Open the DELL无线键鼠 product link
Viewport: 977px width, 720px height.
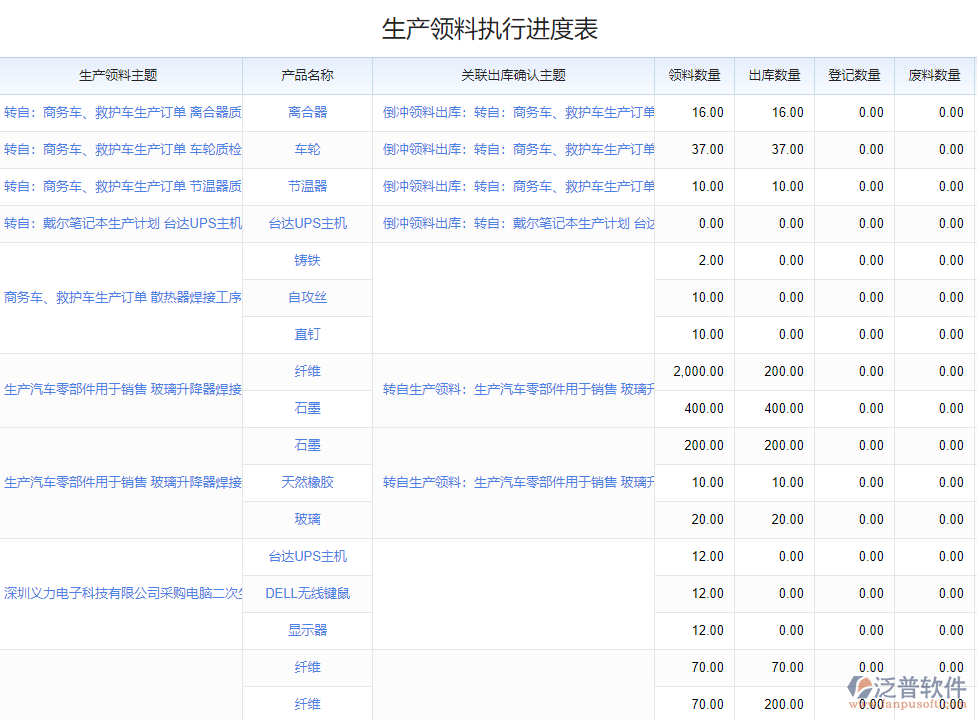[307, 593]
